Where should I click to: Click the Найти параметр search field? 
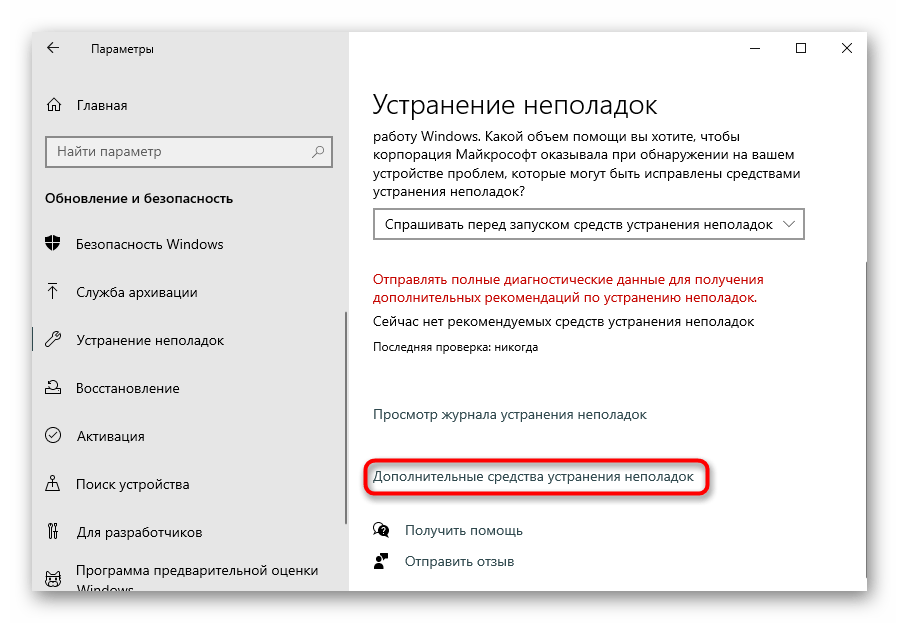coord(189,152)
